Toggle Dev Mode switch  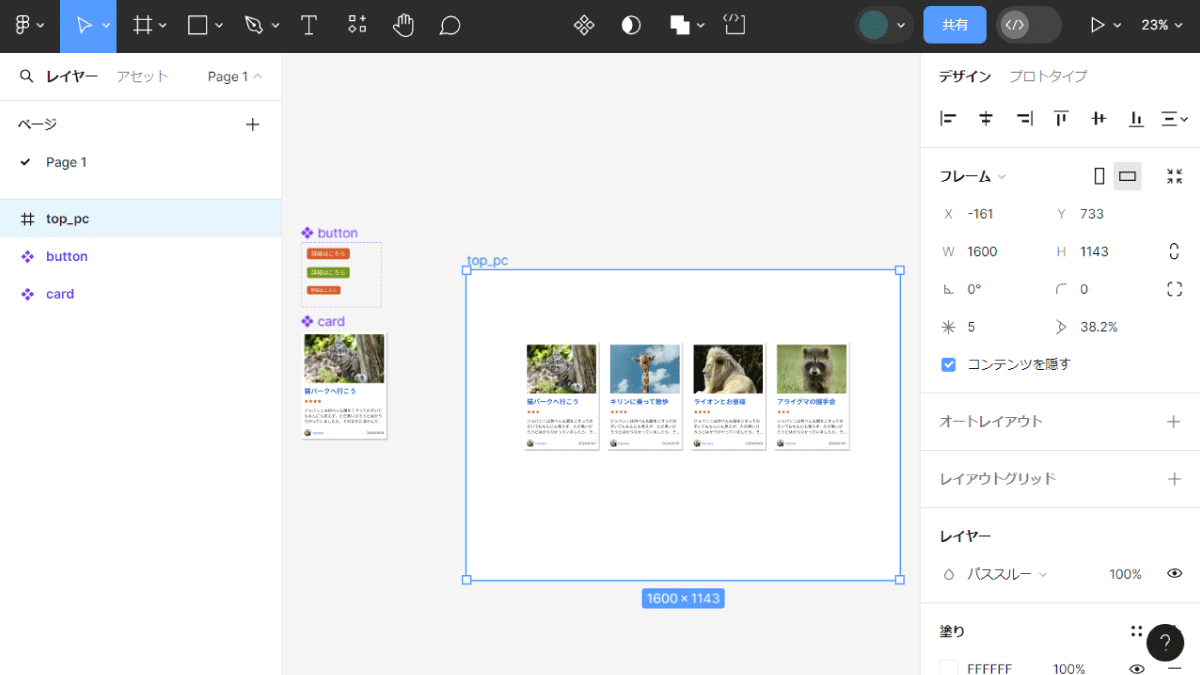(1028, 25)
